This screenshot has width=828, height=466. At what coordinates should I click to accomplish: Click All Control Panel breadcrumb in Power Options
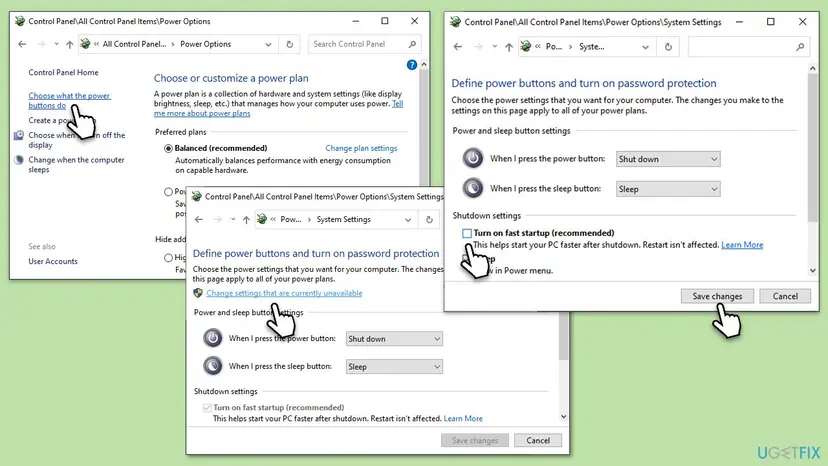click(134, 44)
